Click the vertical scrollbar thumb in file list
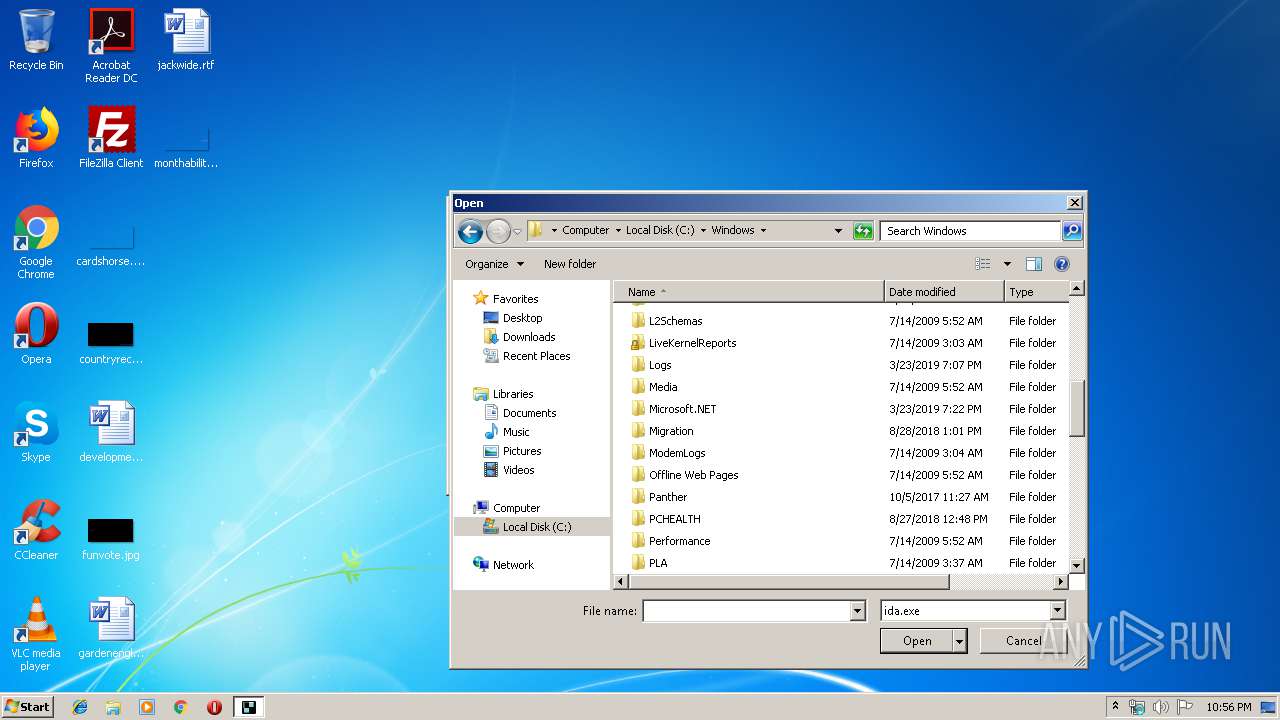1280x720 pixels. [x=1077, y=408]
